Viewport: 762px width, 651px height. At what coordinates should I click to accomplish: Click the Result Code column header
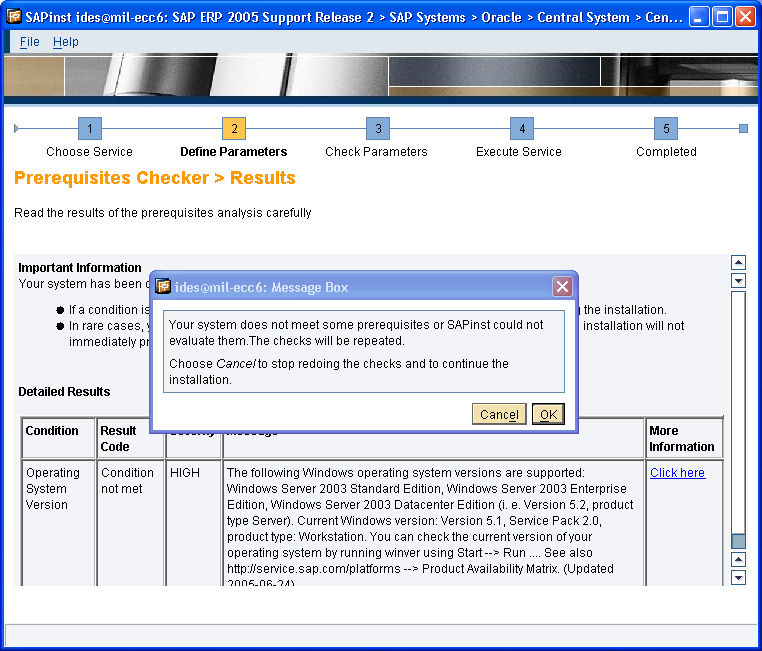[x=119, y=439]
